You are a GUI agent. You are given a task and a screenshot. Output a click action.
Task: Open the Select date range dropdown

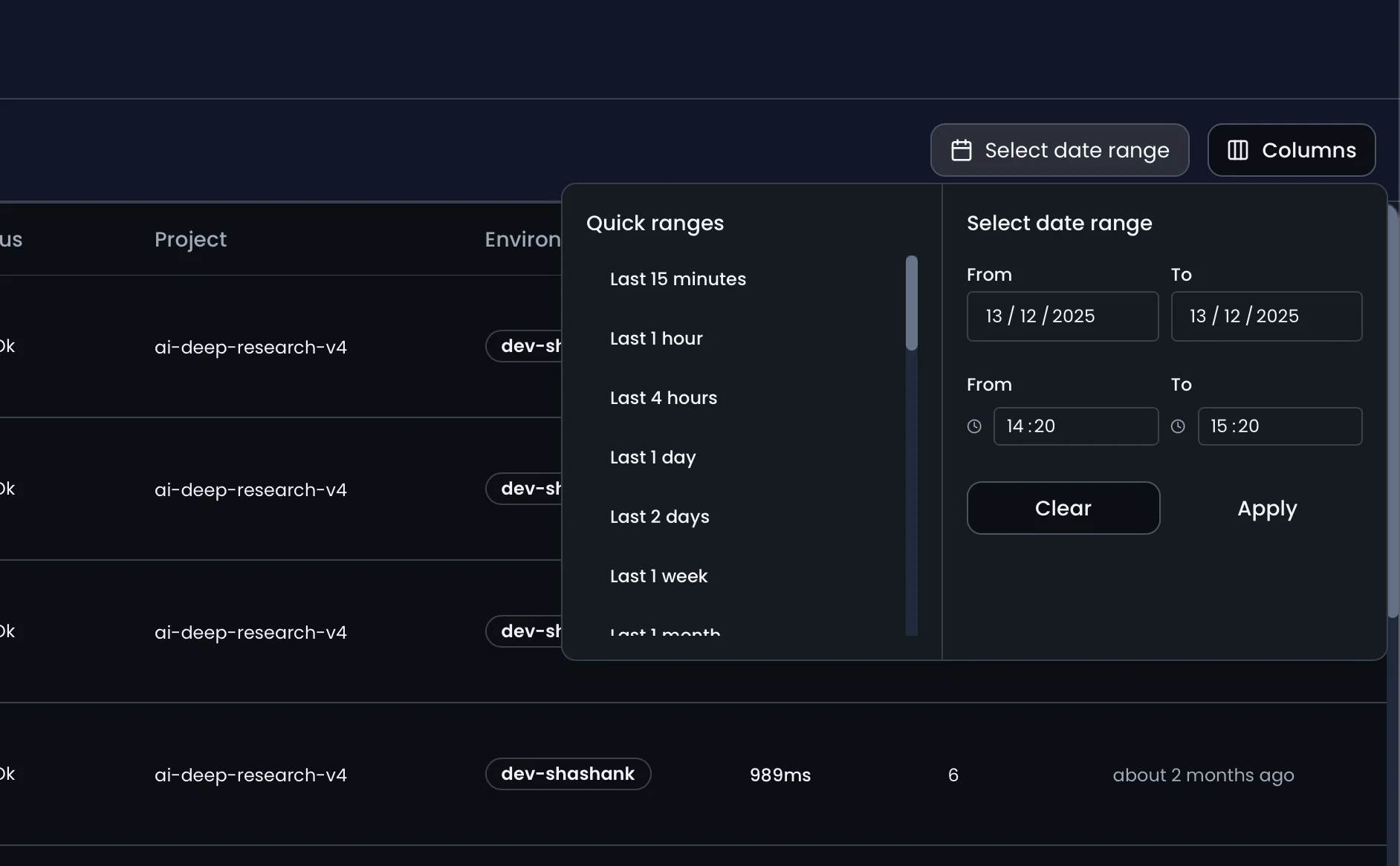click(1059, 150)
